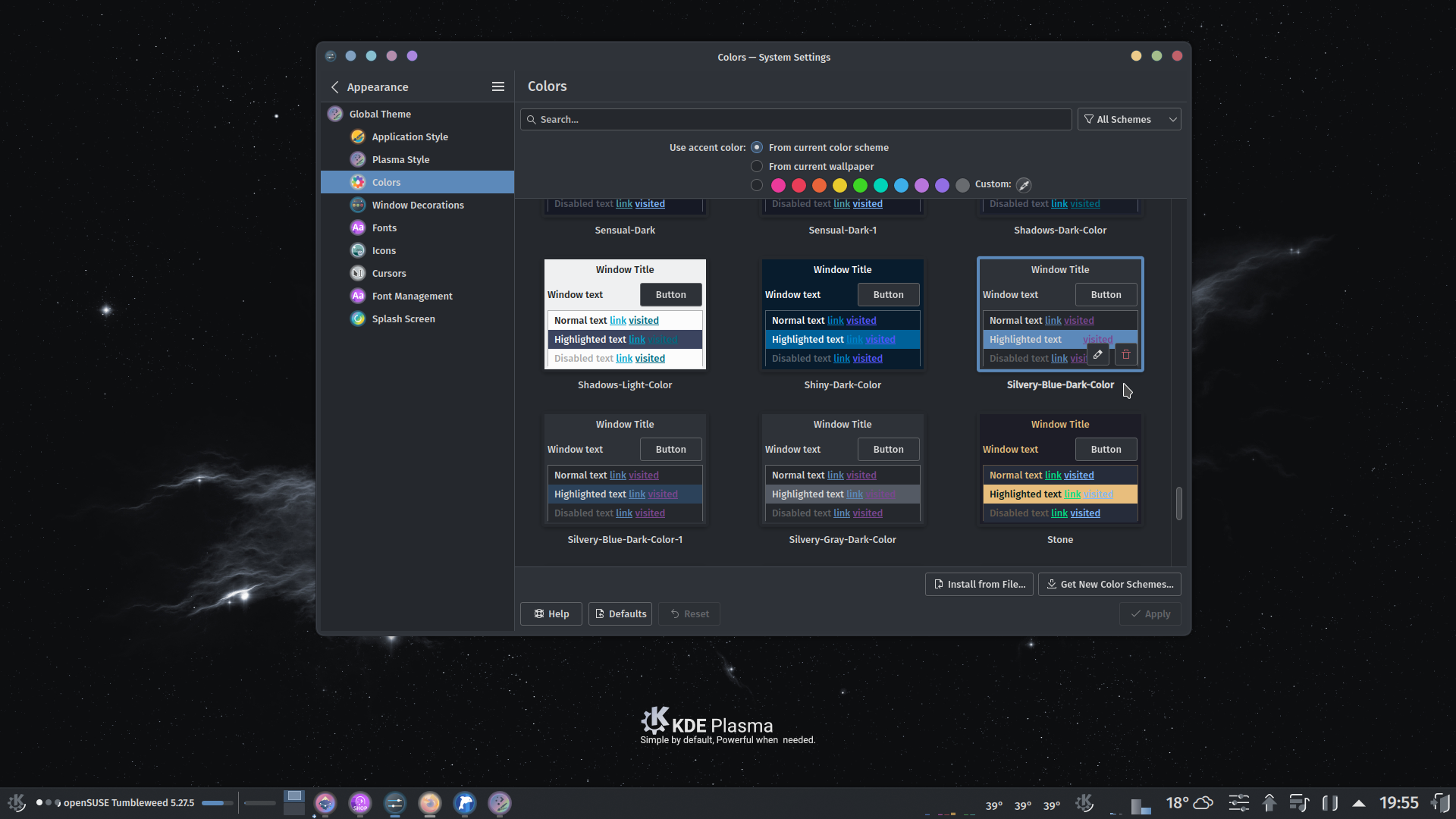Click the Apply button
1456x819 pixels.
click(x=1150, y=613)
